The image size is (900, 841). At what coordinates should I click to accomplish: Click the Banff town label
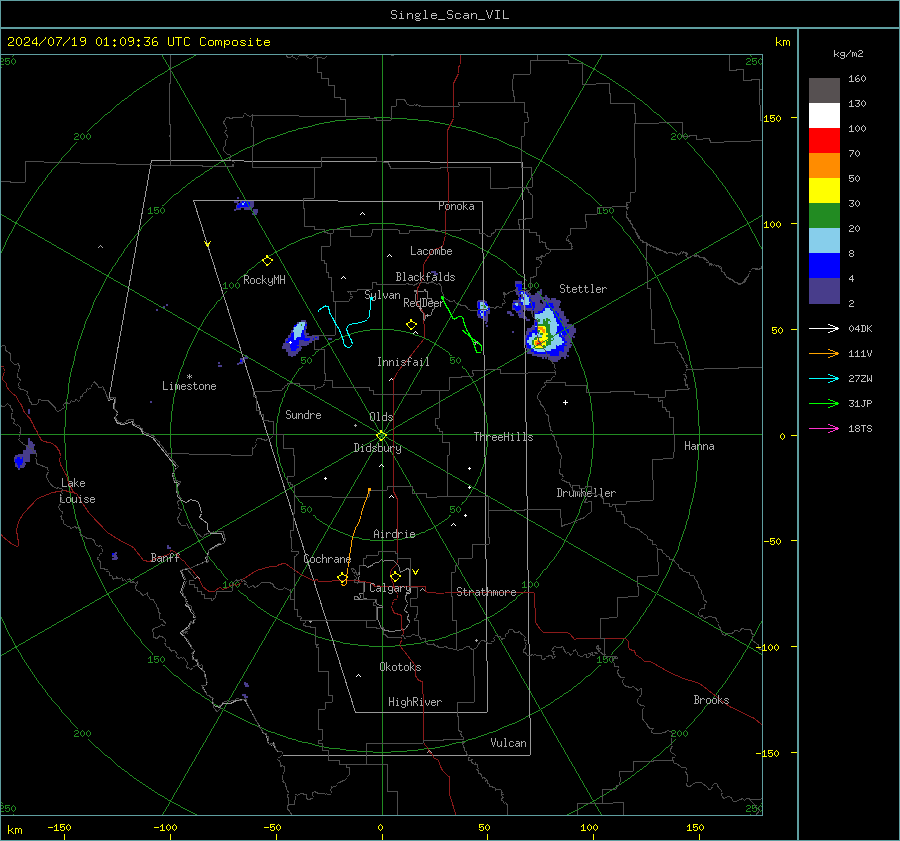click(165, 557)
